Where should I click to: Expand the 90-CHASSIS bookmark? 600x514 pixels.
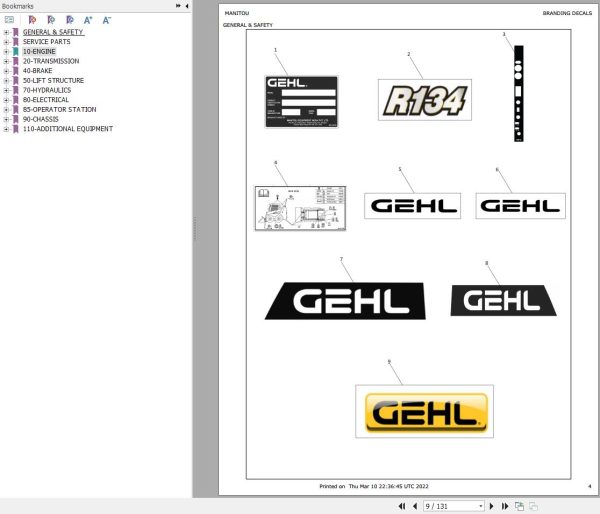coord(6,119)
